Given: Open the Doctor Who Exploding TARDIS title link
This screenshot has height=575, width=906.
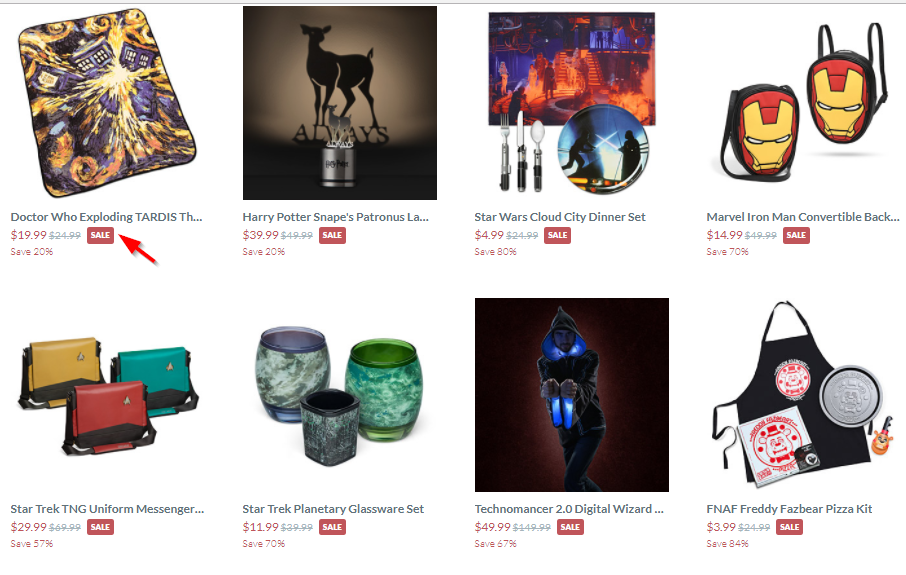Looking at the screenshot, I should pos(106,217).
